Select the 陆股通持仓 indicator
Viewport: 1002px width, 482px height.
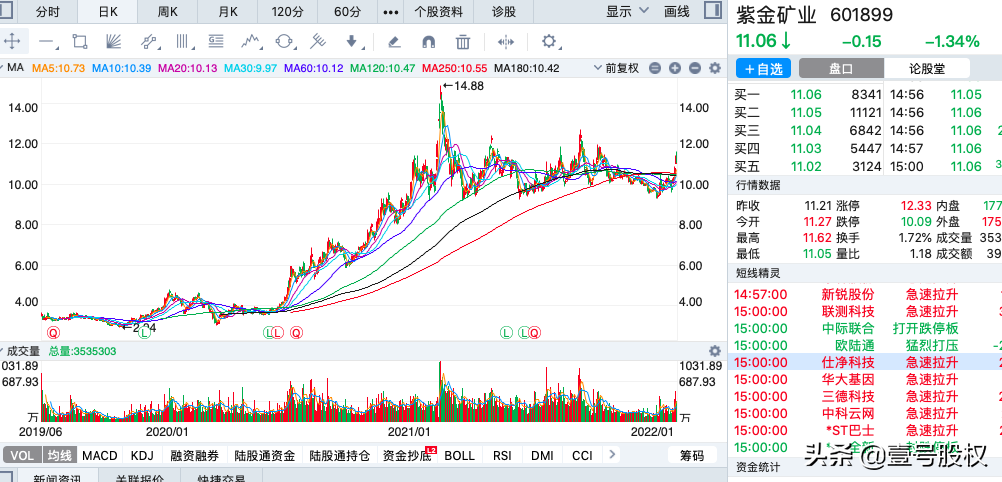tap(339, 456)
